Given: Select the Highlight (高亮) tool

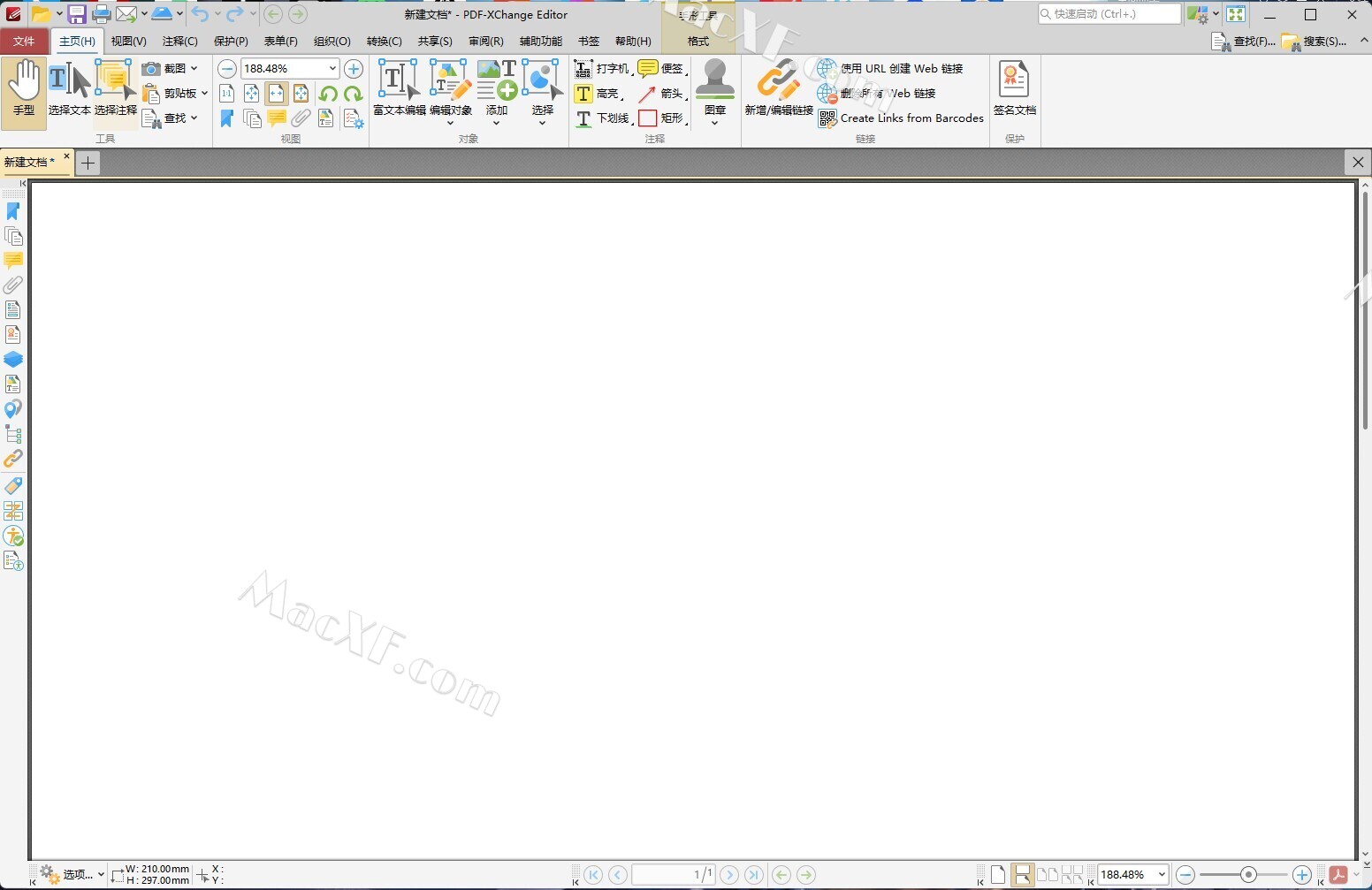Looking at the screenshot, I should pos(598,93).
